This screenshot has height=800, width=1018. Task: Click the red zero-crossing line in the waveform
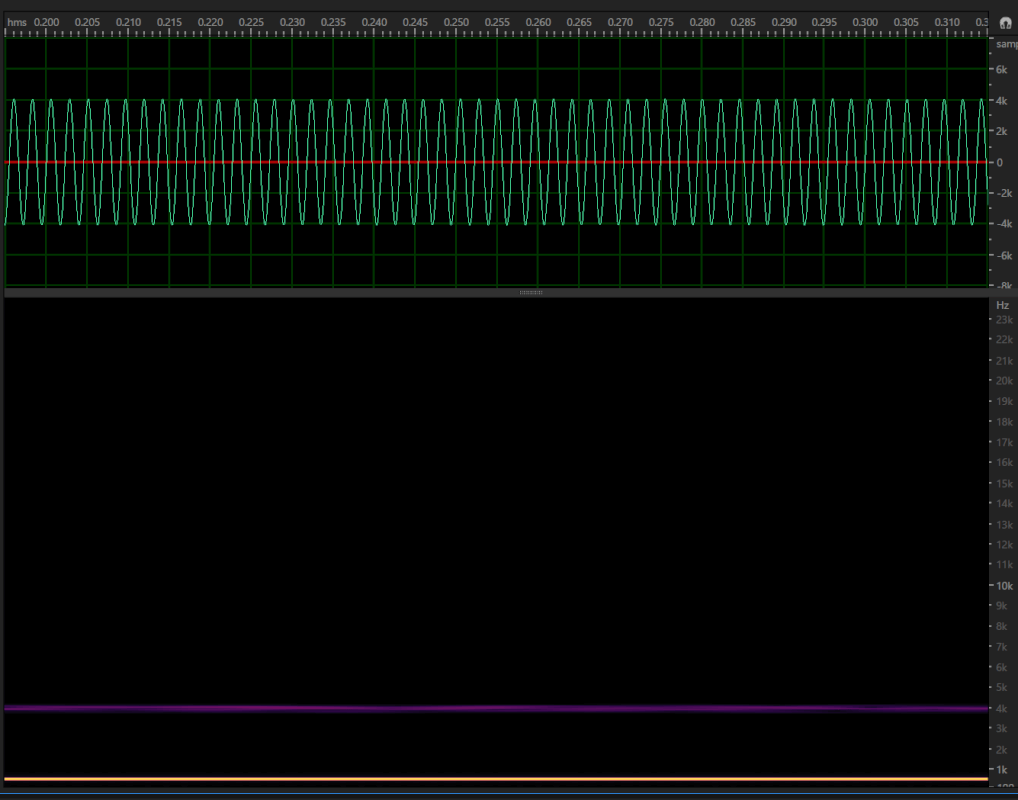(x=400, y=161)
